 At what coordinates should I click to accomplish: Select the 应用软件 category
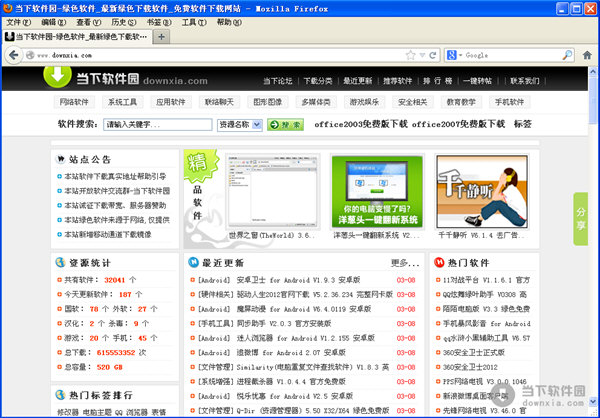click(x=171, y=102)
